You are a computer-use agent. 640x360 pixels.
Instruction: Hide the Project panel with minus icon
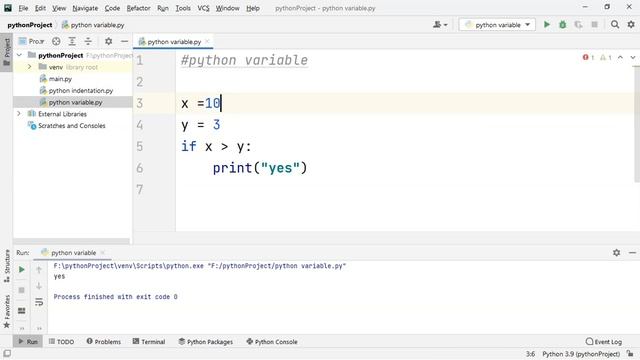pos(124,41)
